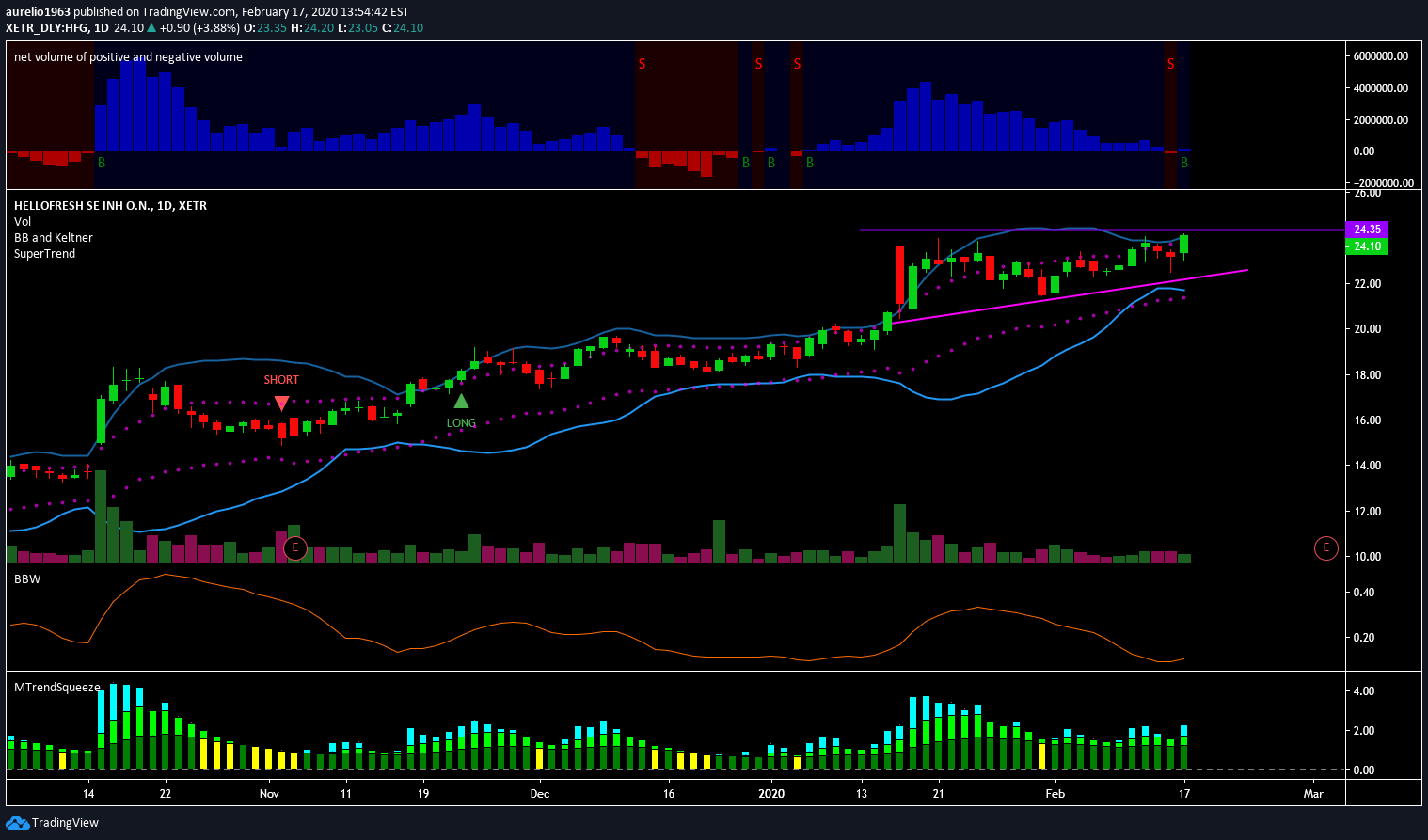The width and height of the screenshot is (1428, 840).
Task: Click the 0.40 BBW axis label
Action: coord(1364,593)
